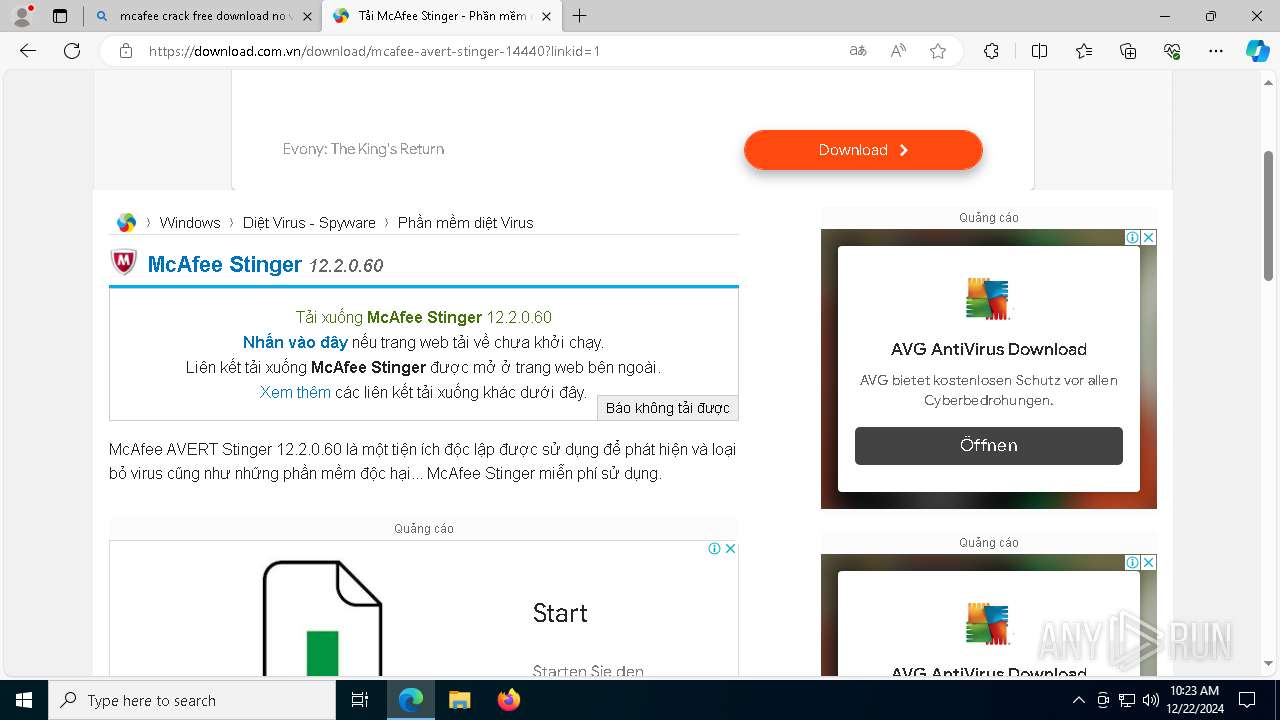Screen dimensions: 1280x720
Task: Click the Nhấn vào đây link
Action: [x=295, y=342]
